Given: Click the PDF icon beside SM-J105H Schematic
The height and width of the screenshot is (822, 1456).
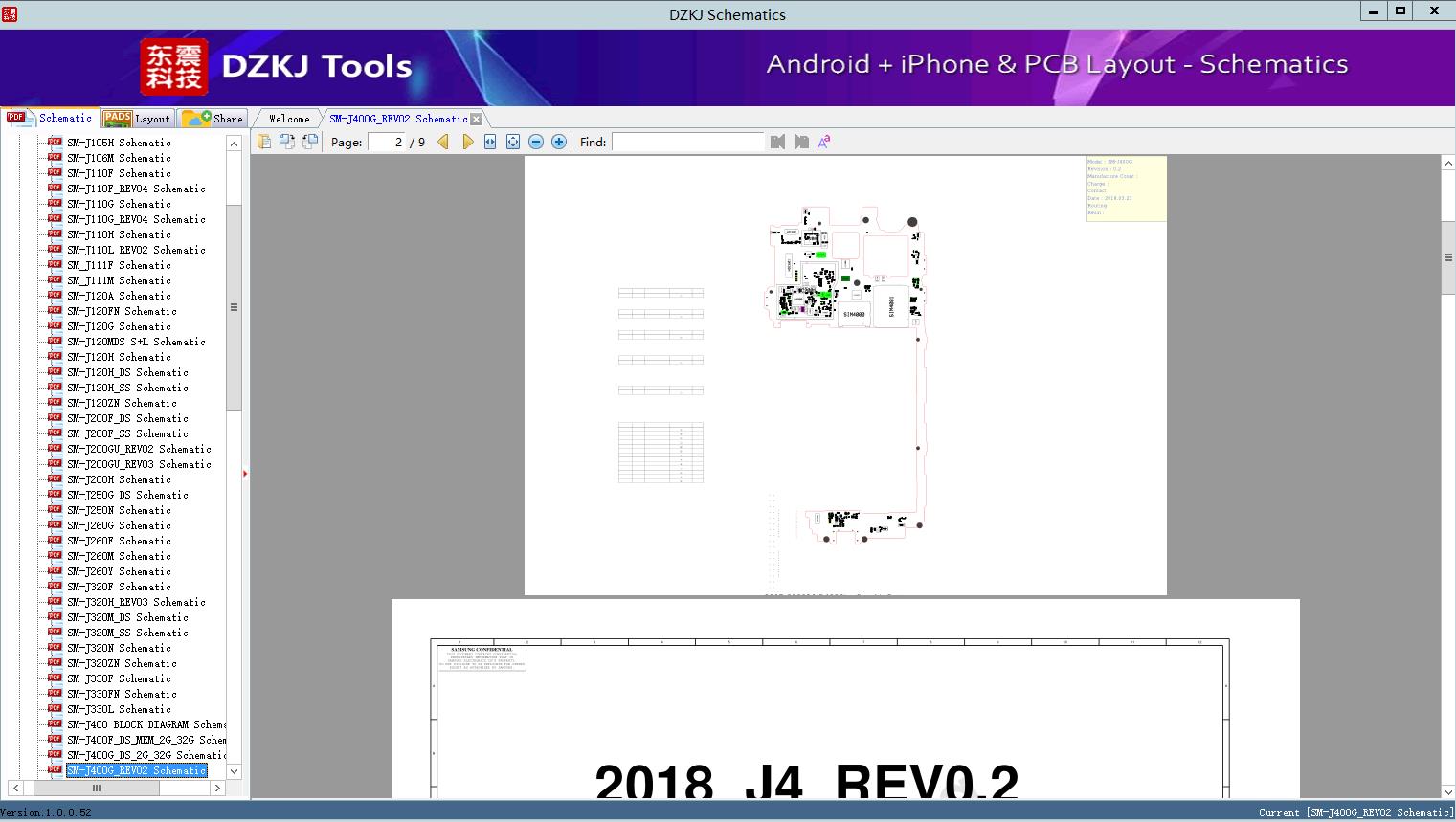Looking at the screenshot, I should tap(55, 143).
